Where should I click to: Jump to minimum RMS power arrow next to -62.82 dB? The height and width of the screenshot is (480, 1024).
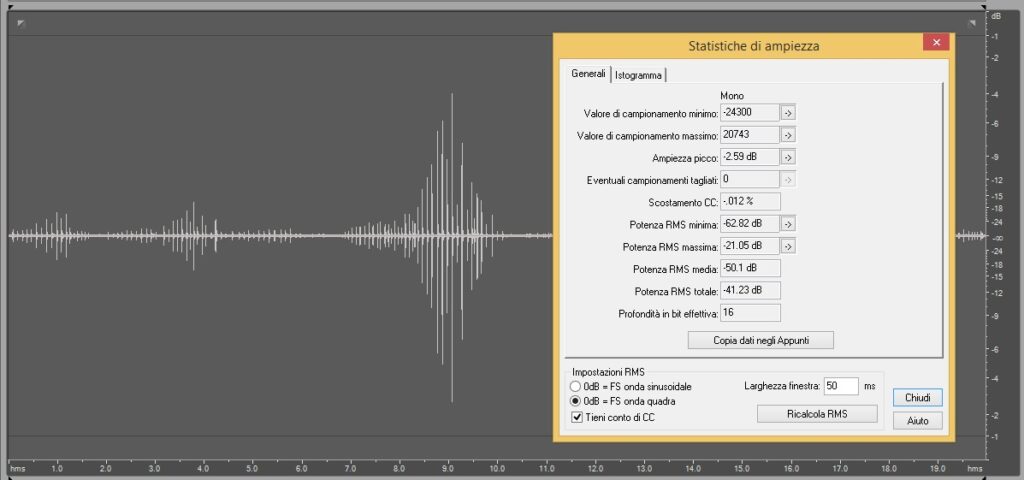click(788, 224)
